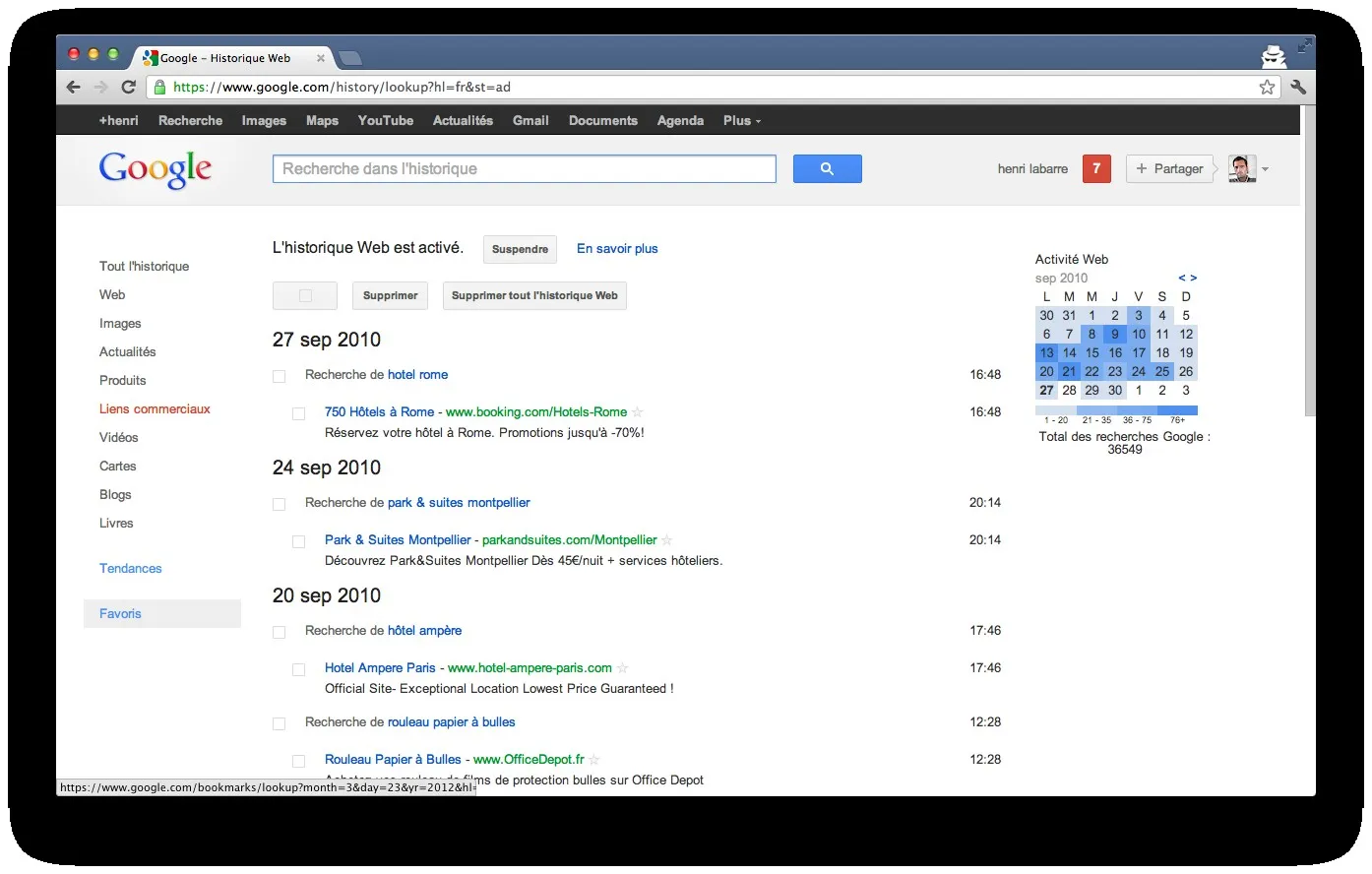This screenshot has width=1372, height=874.
Task: Click the browser forward arrow
Action: 100,87
